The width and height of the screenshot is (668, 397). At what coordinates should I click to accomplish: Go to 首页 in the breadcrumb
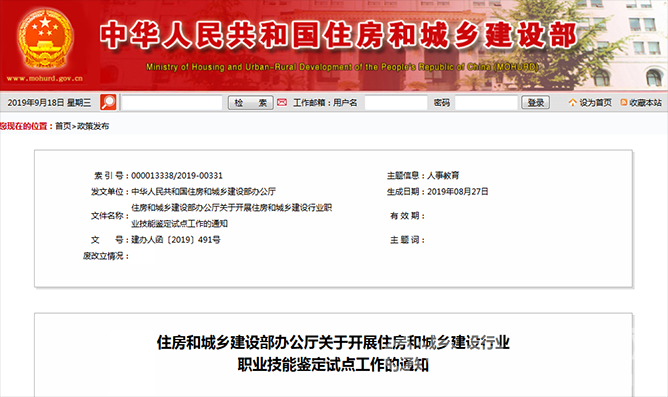tap(63, 126)
